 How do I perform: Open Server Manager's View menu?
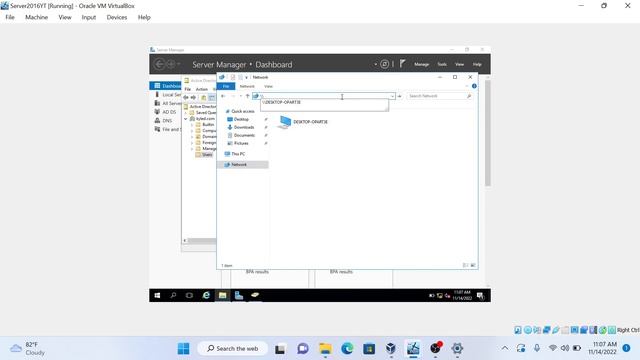(459, 64)
